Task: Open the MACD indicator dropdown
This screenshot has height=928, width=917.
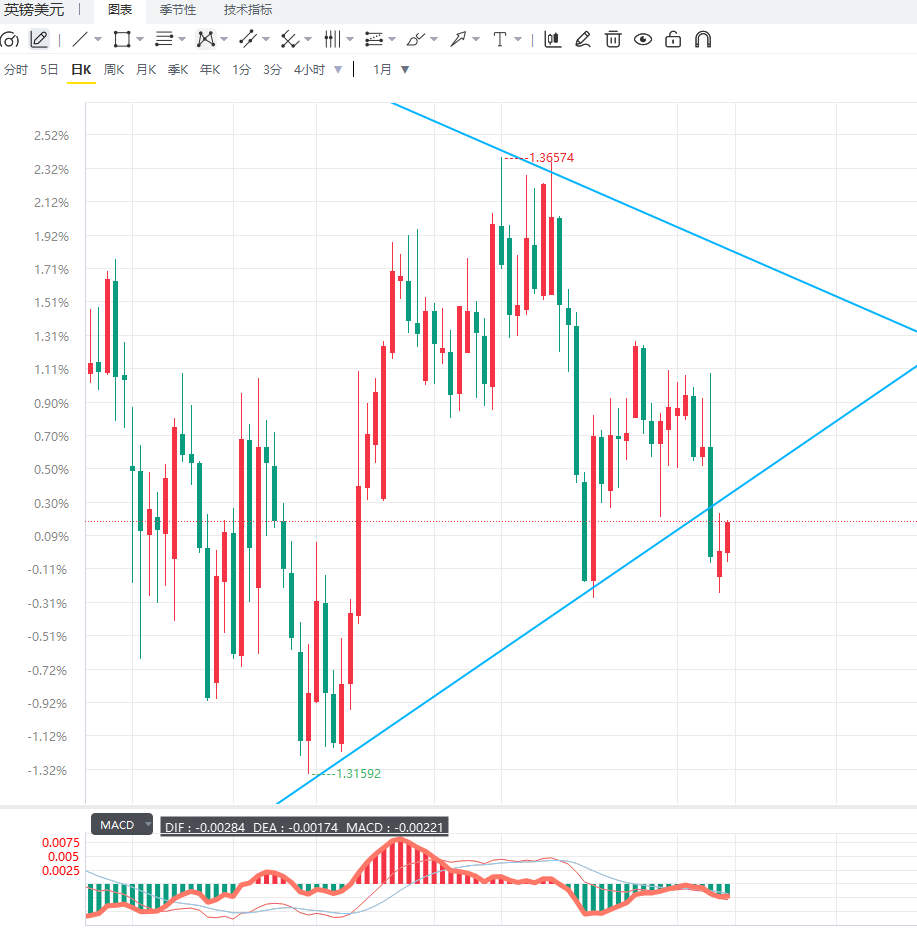Action: [122, 824]
